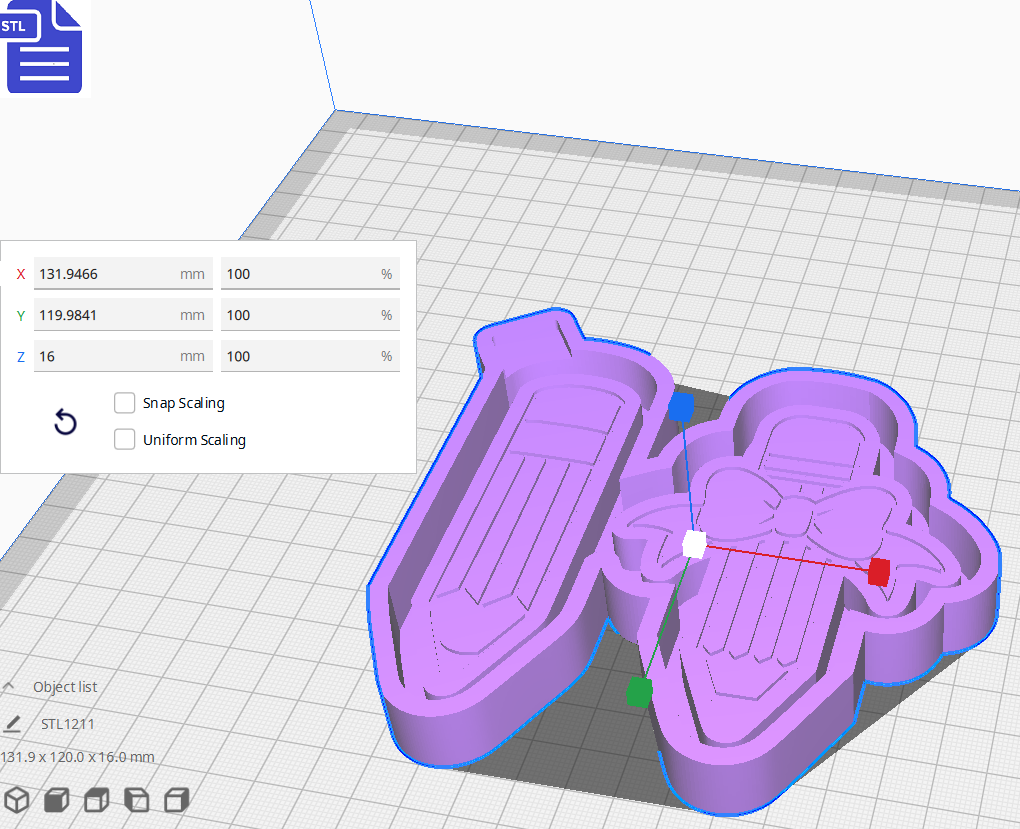Edit the Y percentage value of 100
This screenshot has width=1020, height=829.
click(x=310, y=314)
